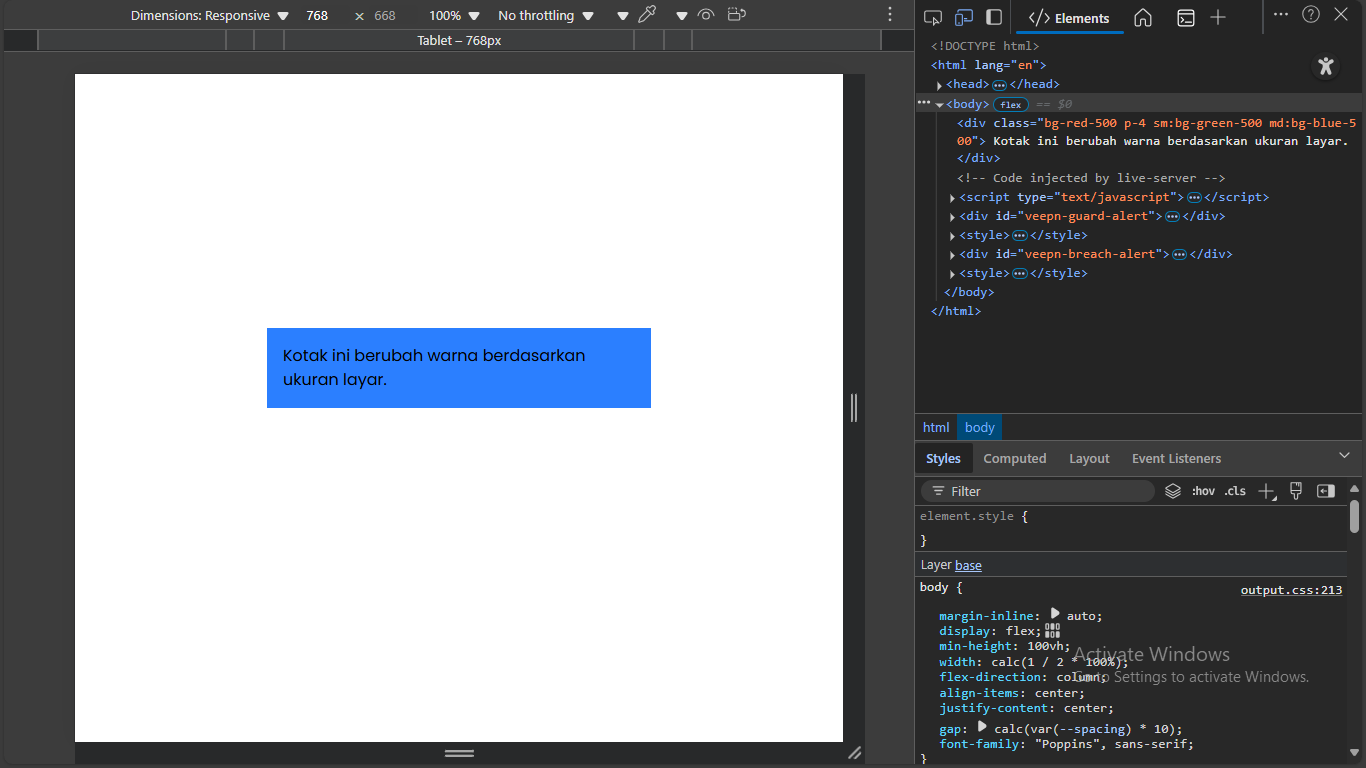This screenshot has height=768, width=1366.
Task: Click the justify-content: center declaration
Action: (x=1026, y=708)
